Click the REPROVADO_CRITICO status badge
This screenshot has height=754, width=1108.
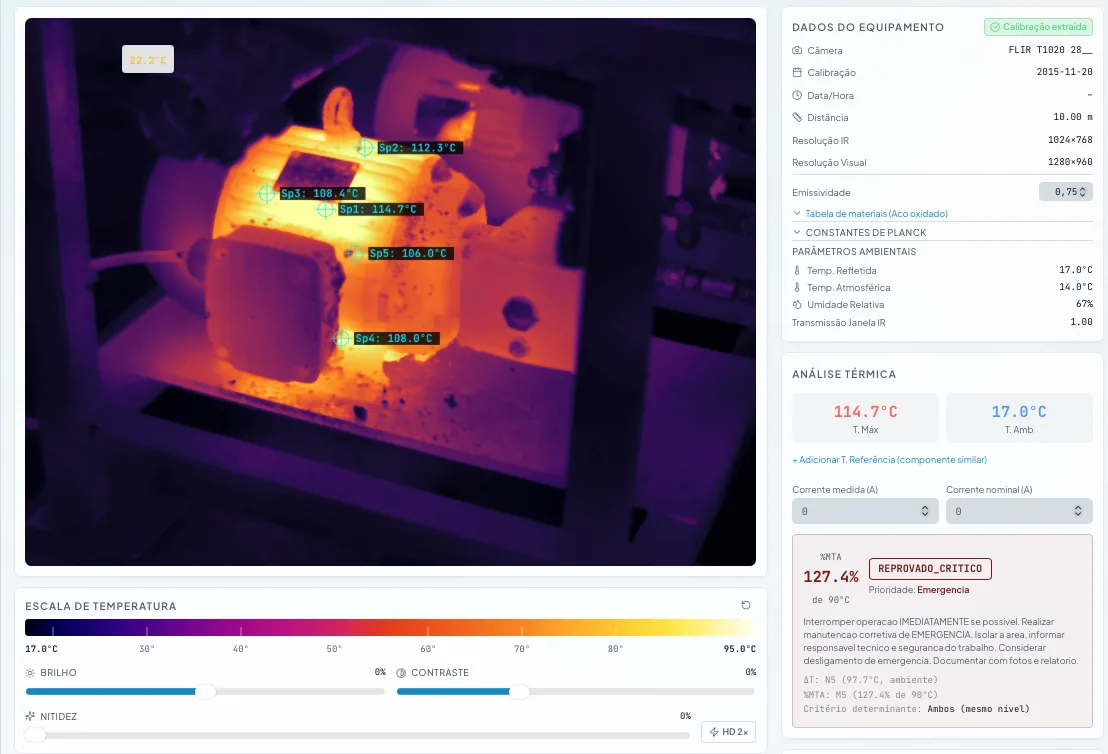pos(930,568)
